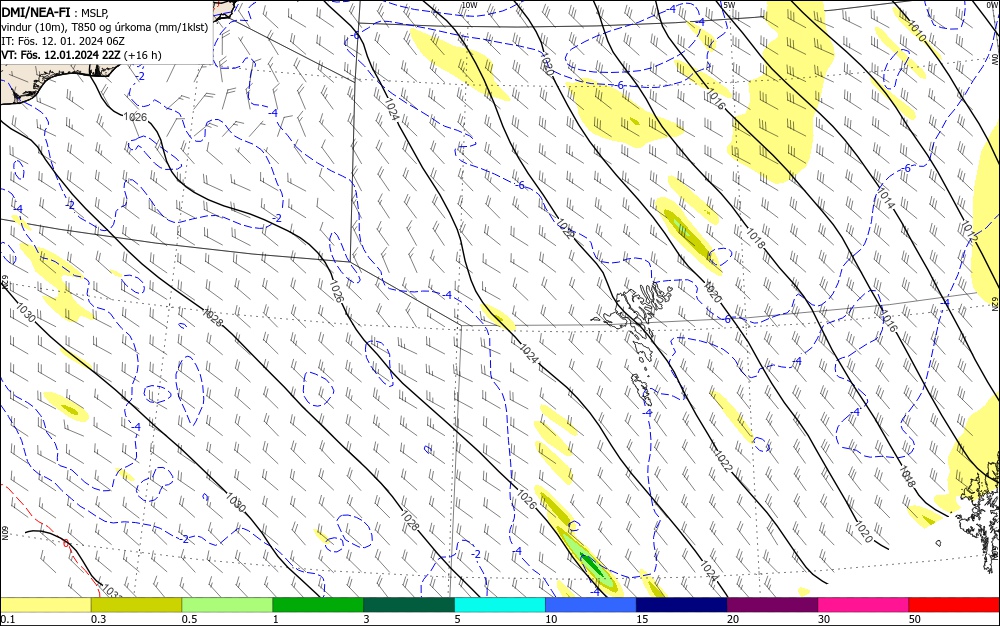The height and width of the screenshot is (626, 1000).
Task: Select the green 1–3 mm legend swatch
Action: (318, 605)
